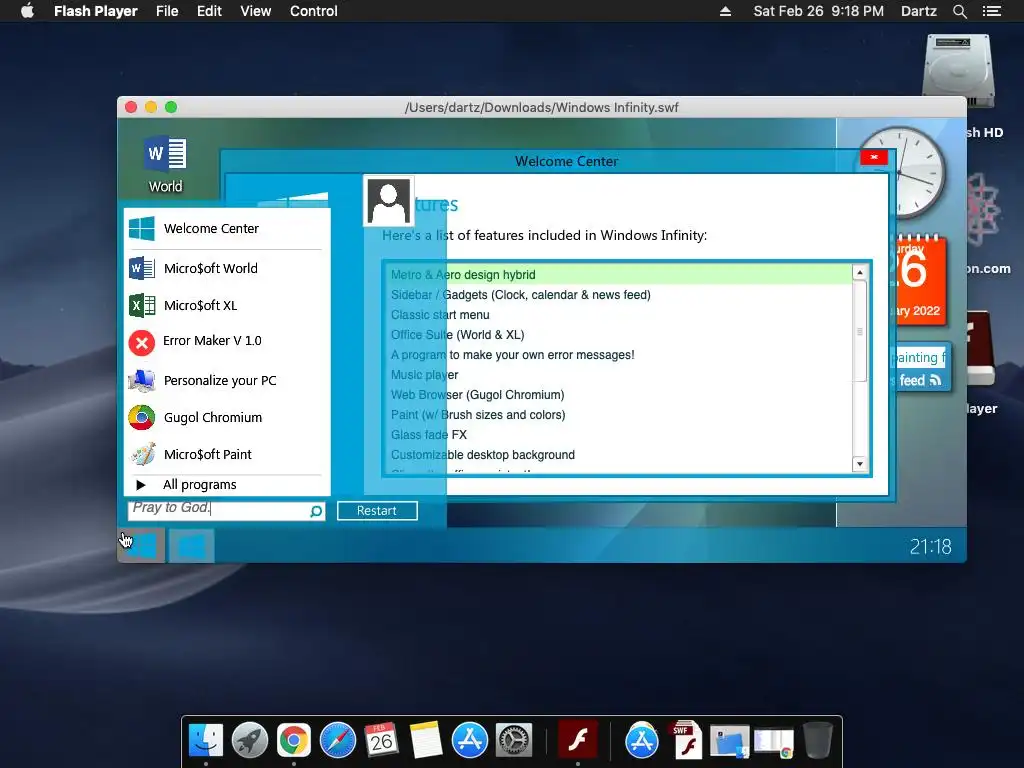Close the Welcome Center window
This screenshot has height=768, width=1024.
pos(874,157)
